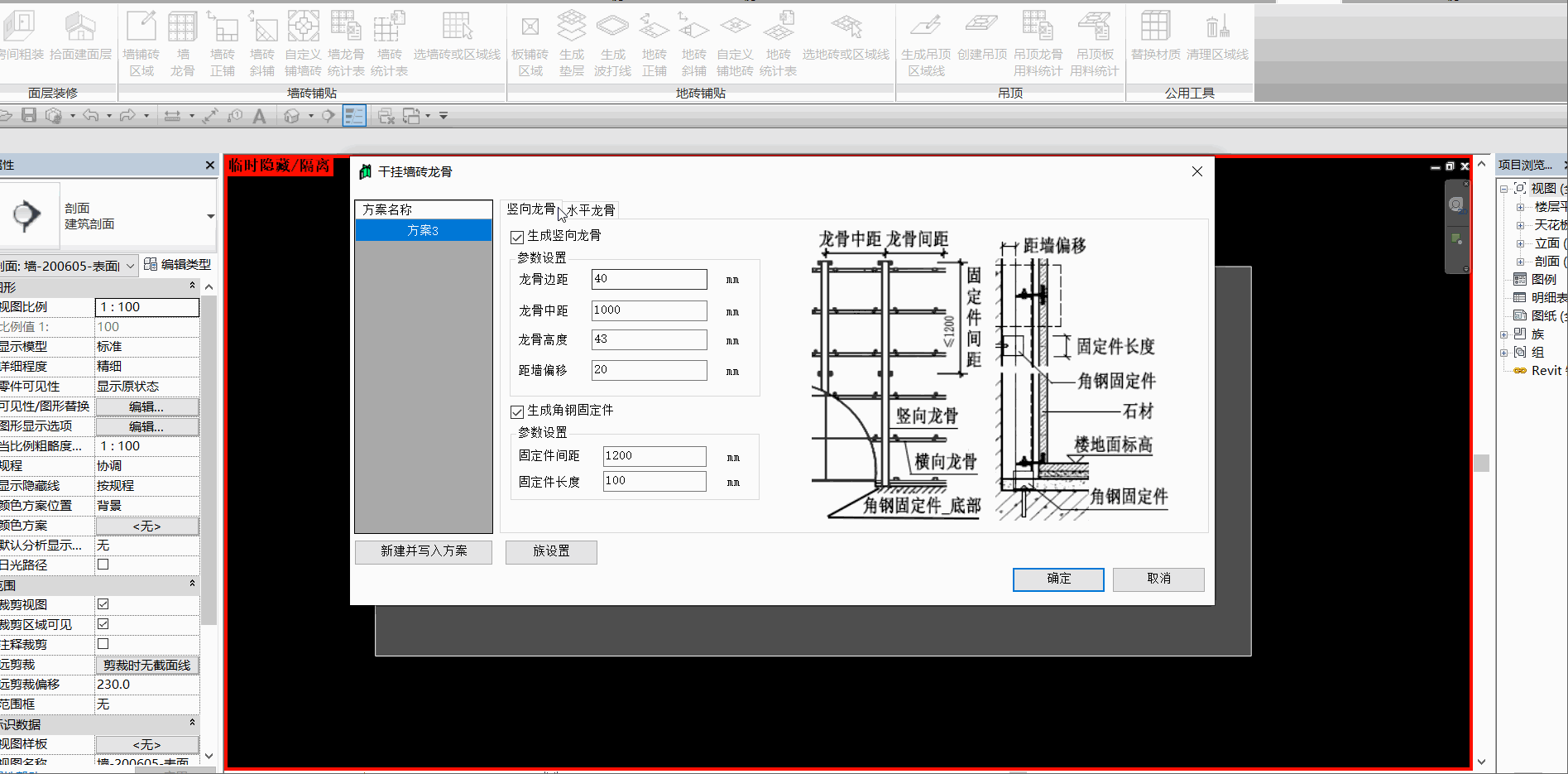Screen dimensions: 1568x774
Task: Switch to 竖向龙骨 tab
Action: (530, 209)
